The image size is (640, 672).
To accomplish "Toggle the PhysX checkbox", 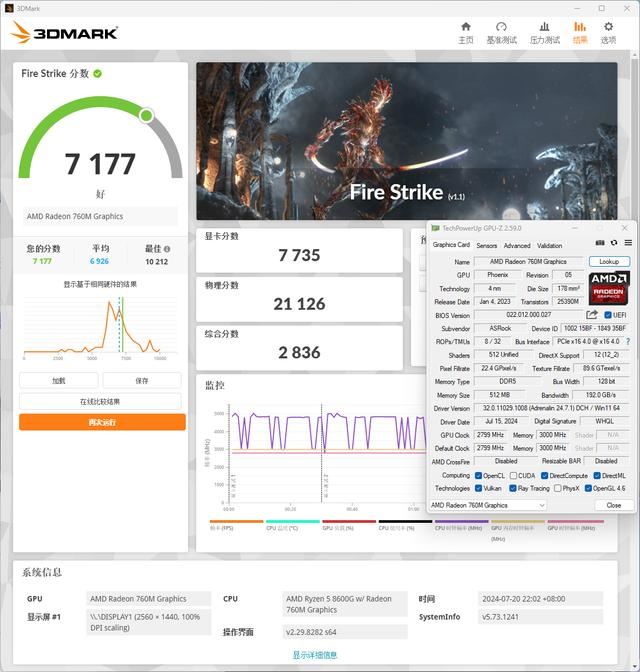I will click(559, 488).
